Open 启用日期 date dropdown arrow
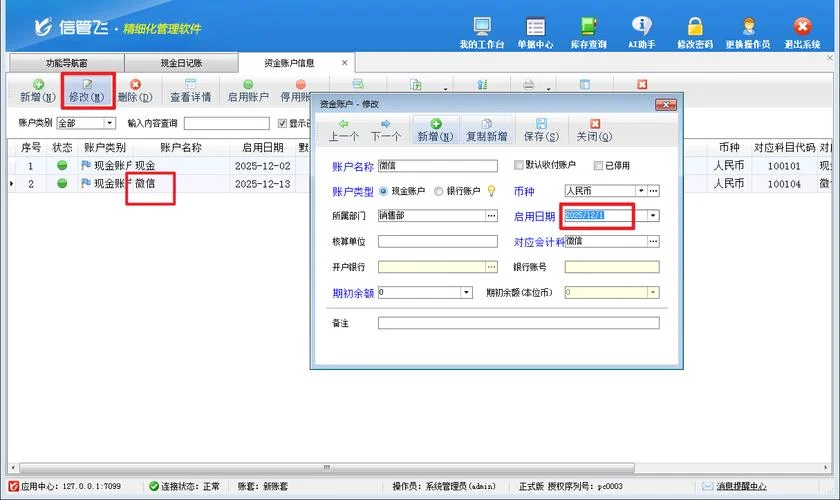 (653, 215)
